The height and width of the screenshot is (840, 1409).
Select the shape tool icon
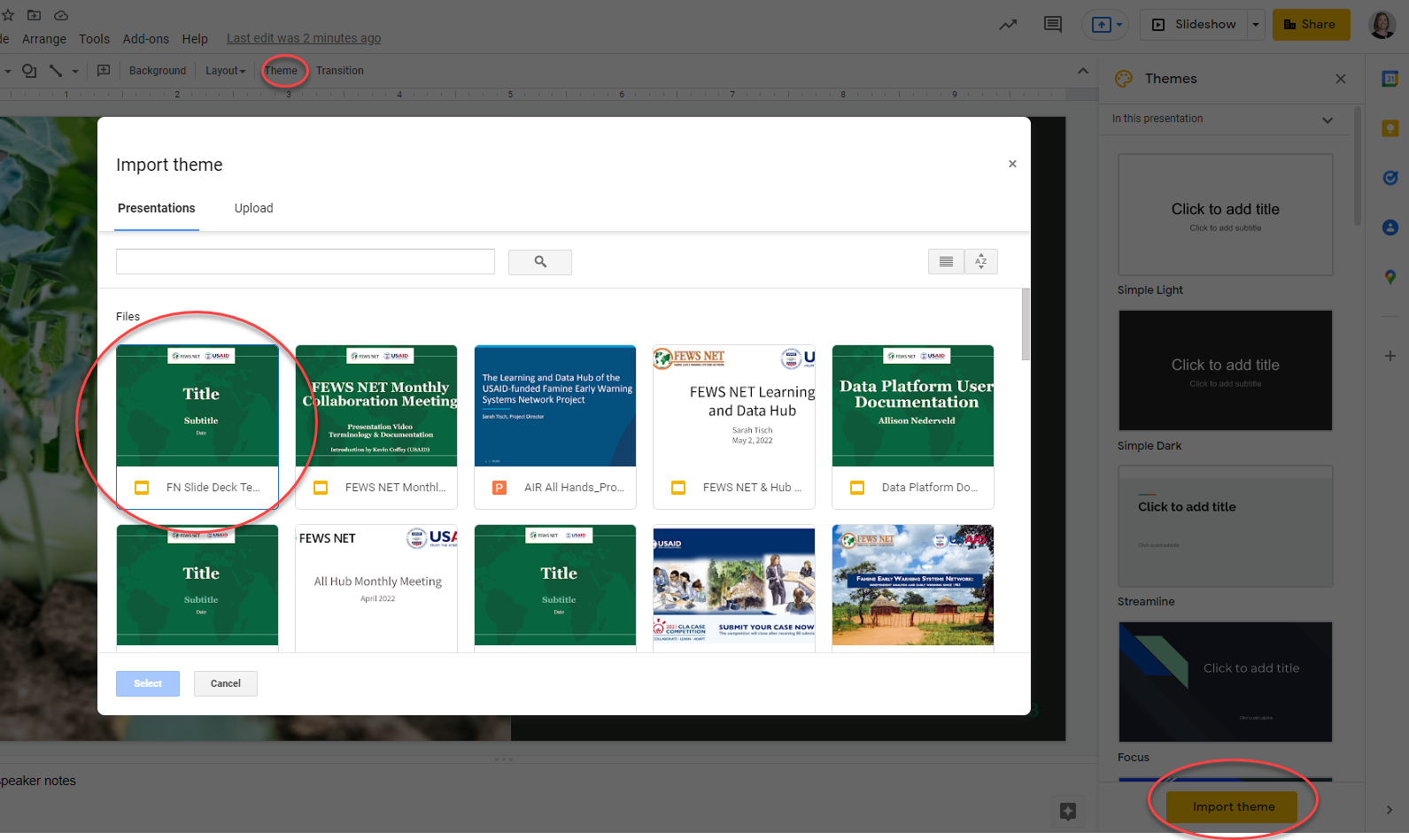(29, 71)
